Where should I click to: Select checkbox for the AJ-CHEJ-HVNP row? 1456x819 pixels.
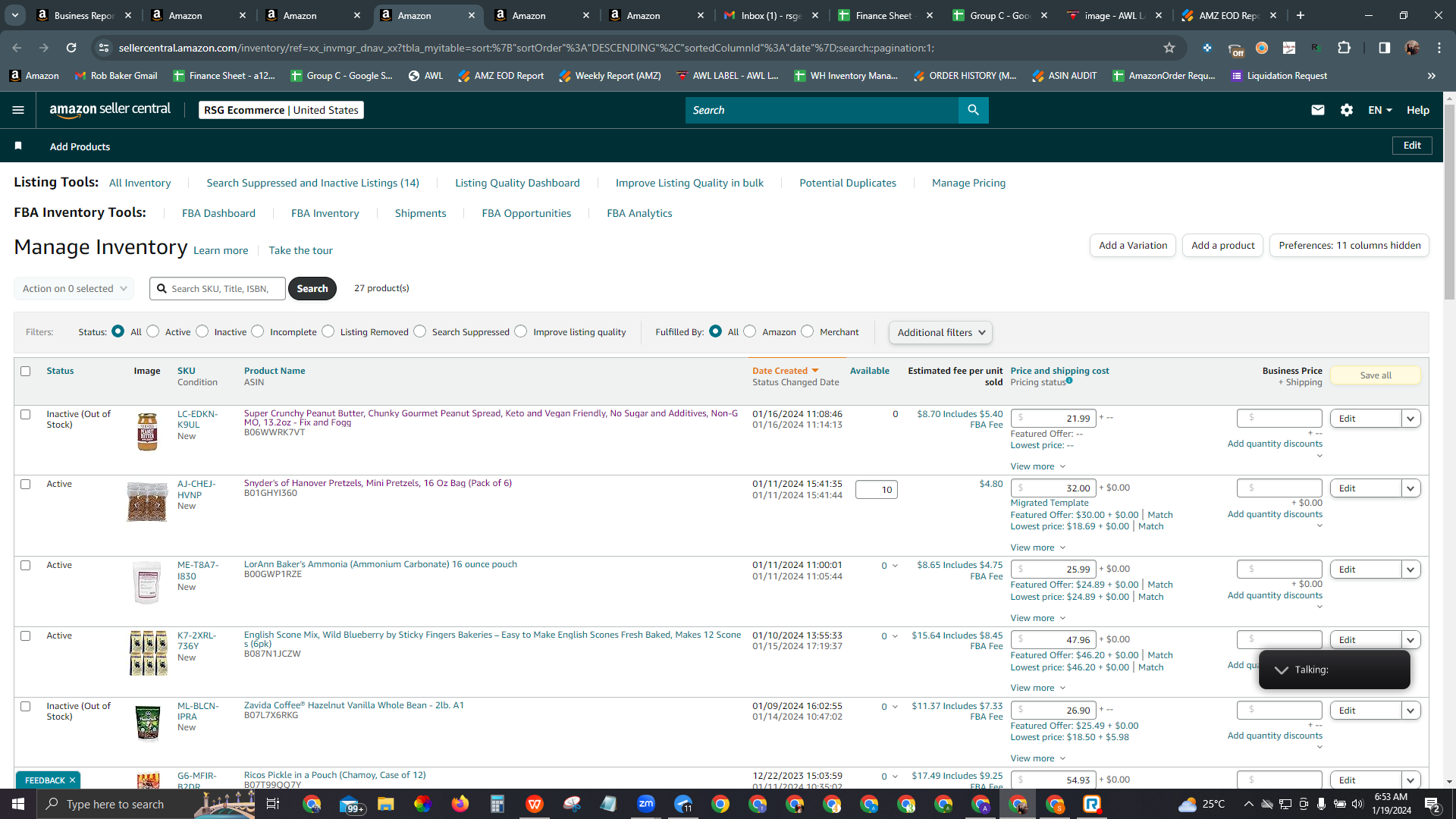coord(26,485)
